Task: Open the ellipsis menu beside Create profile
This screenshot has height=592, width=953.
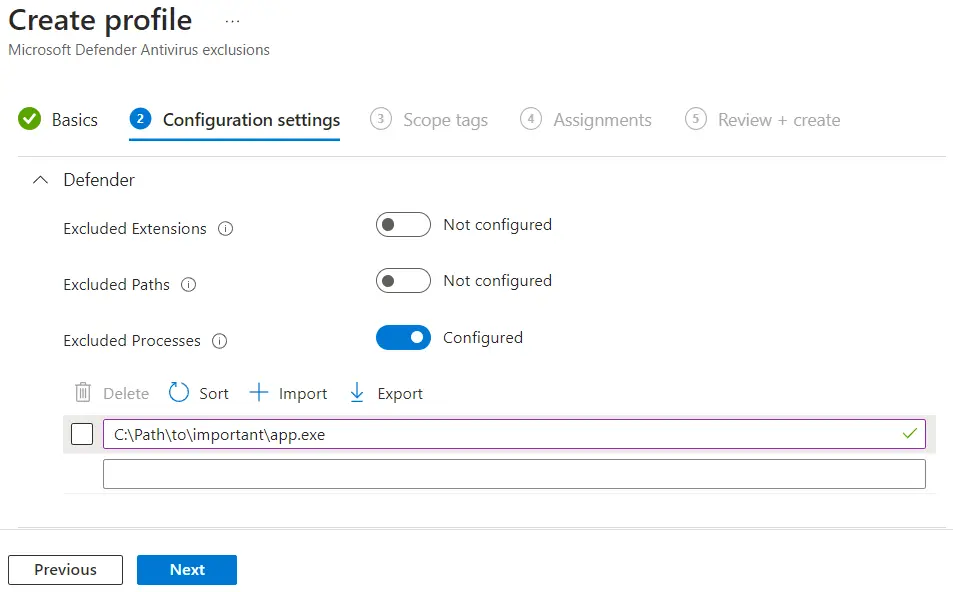Action: click(x=232, y=21)
